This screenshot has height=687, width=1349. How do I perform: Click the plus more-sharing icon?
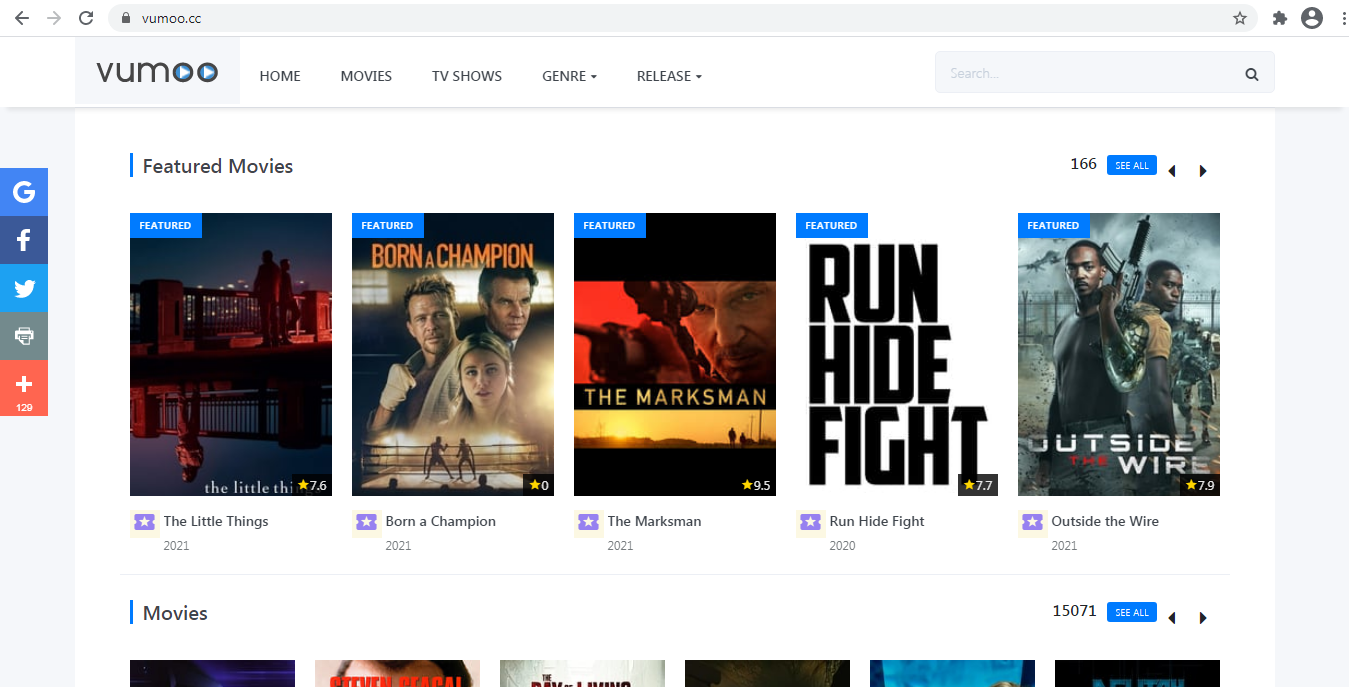(x=24, y=388)
